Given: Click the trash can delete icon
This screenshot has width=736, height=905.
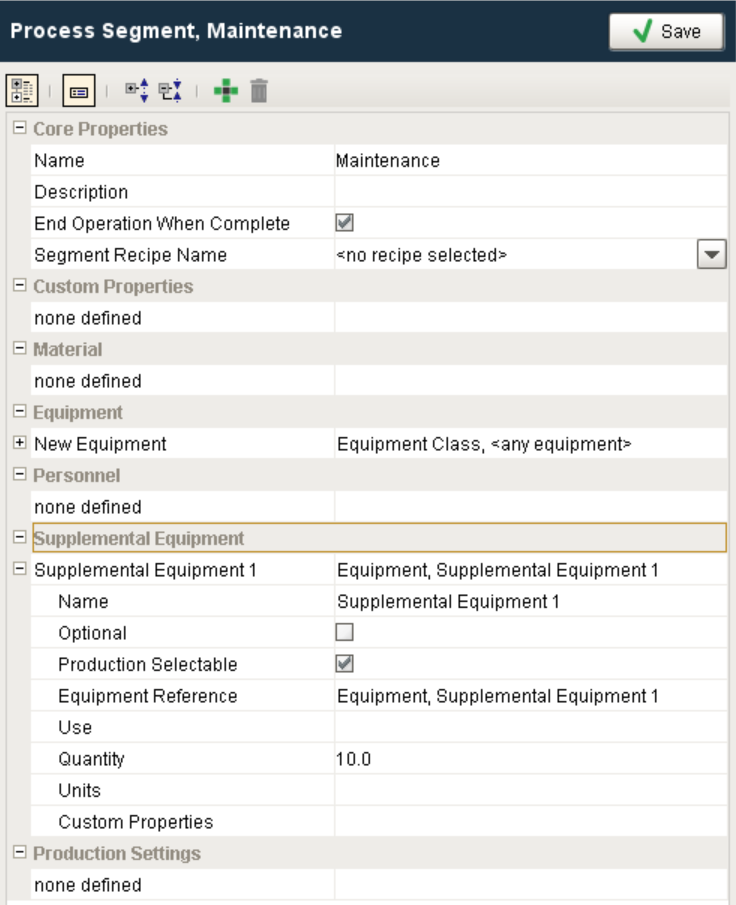Looking at the screenshot, I should point(259,92).
